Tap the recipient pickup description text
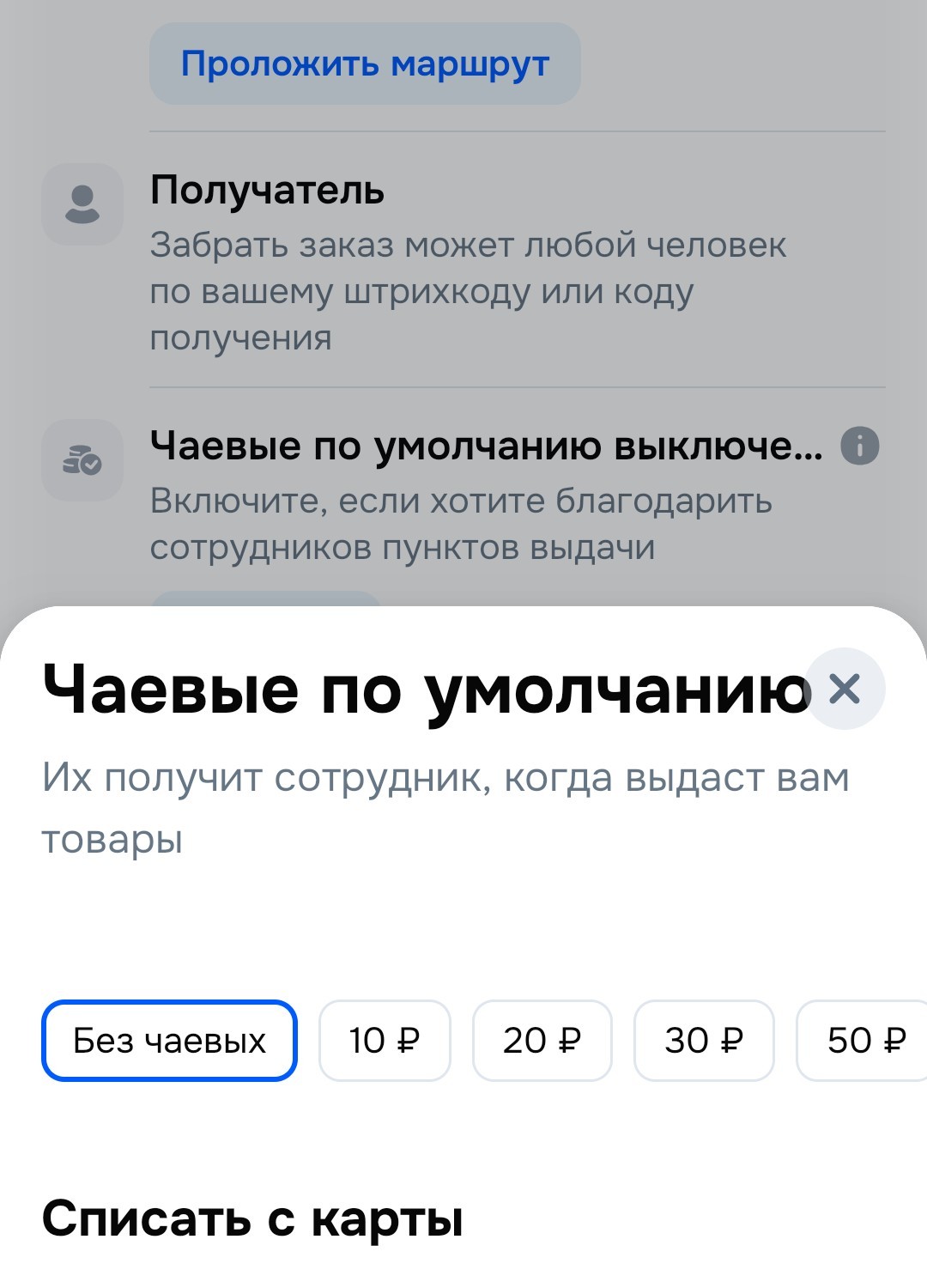The height and width of the screenshot is (1288, 927). tap(468, 291)
